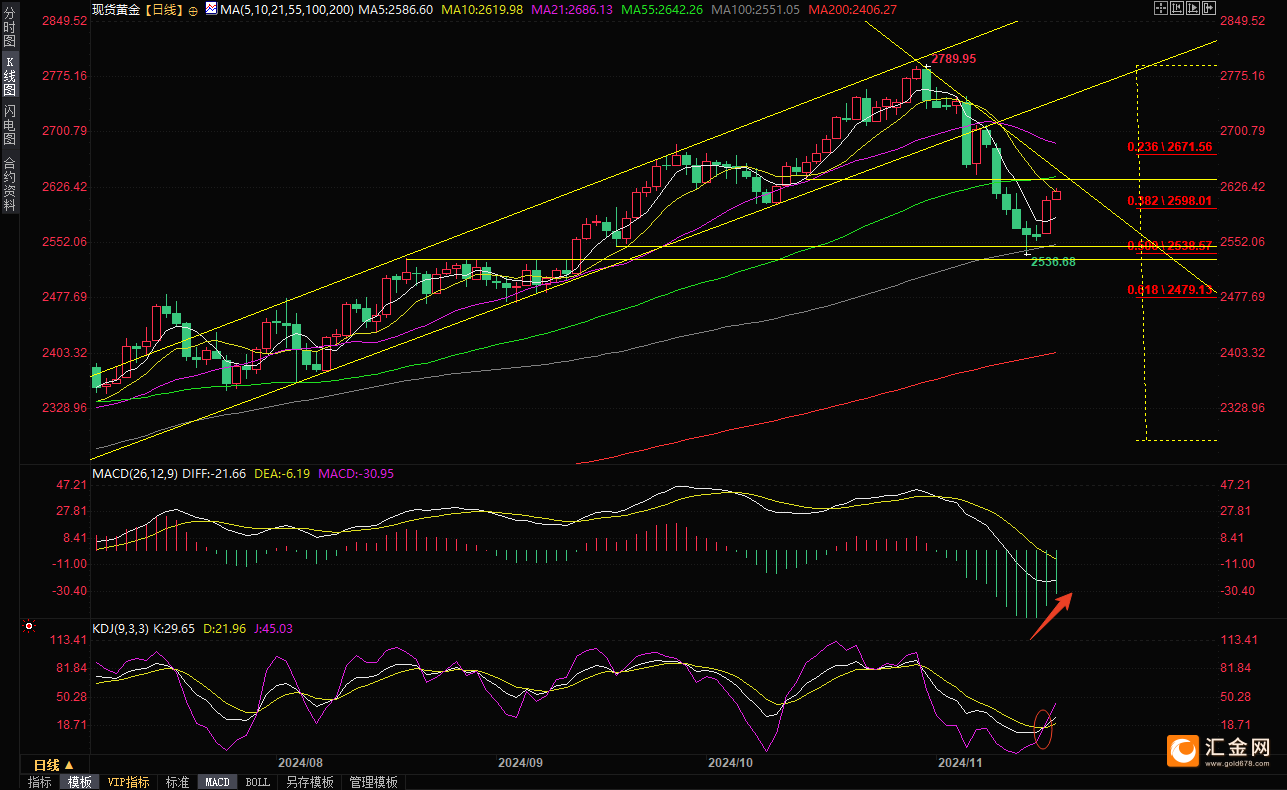The height and width of the screenshot is (790, 1287).
Task: Switch to the 标准 template
Action: pyautogui.click(x=177, y=782)
